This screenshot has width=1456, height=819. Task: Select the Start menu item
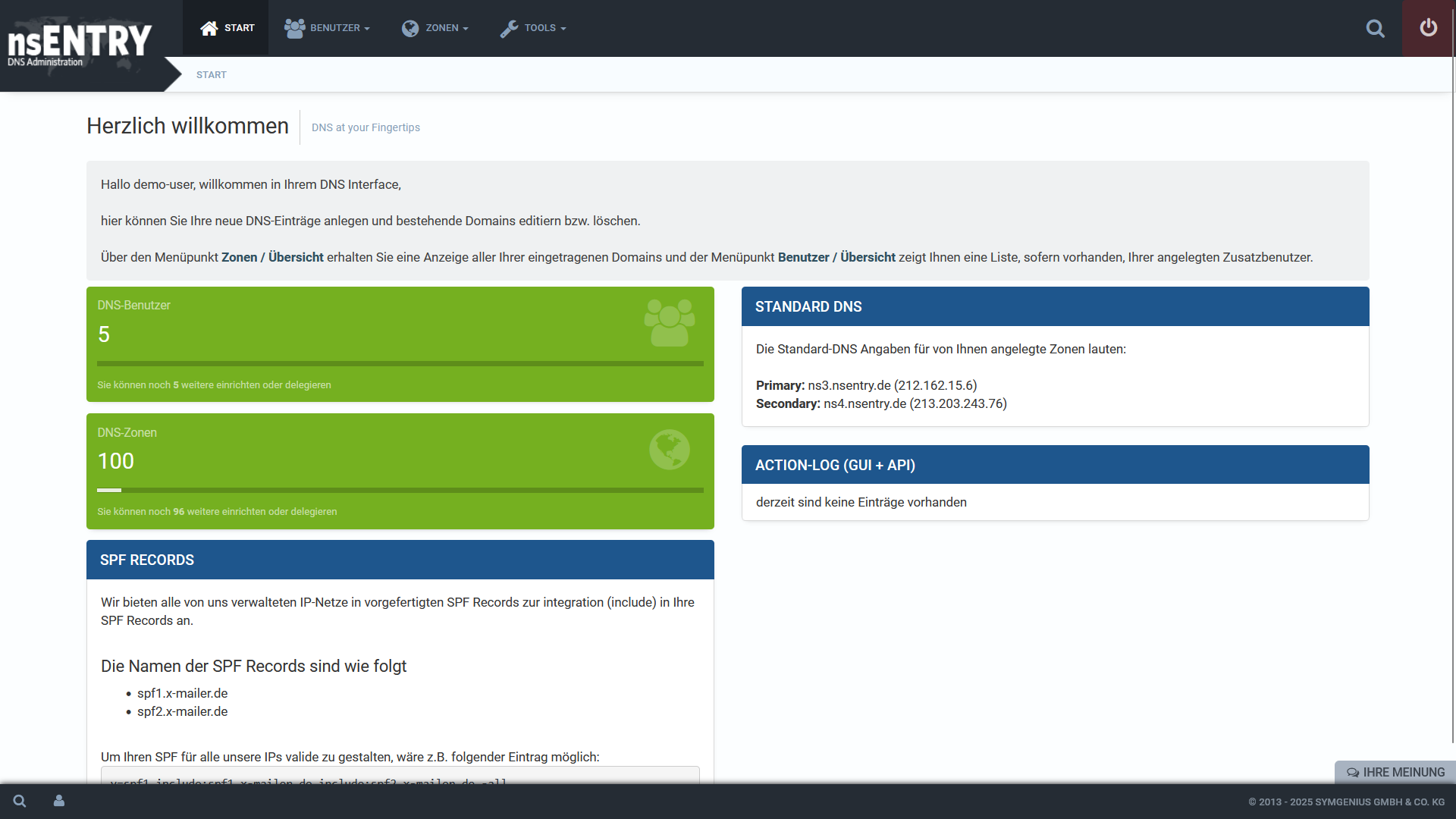[239, 28]
